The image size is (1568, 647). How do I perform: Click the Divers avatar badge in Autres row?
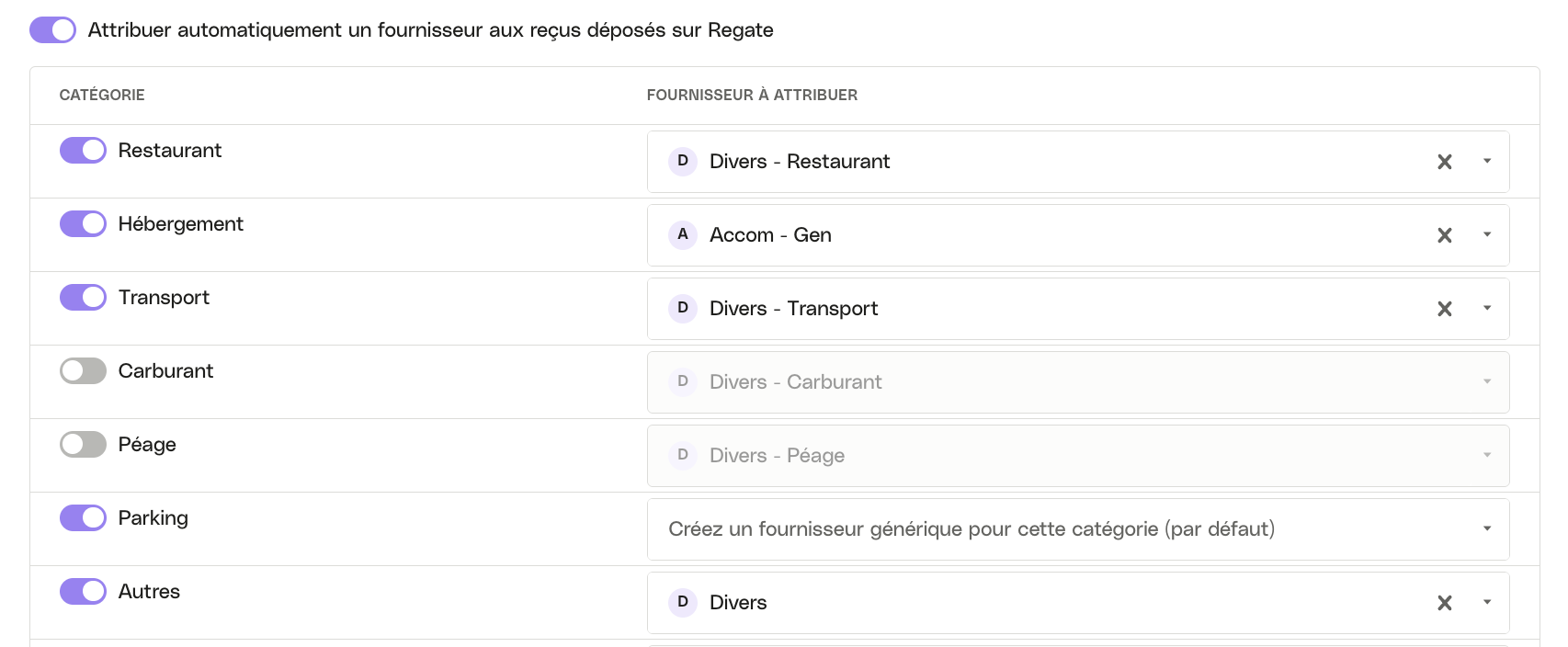tap(682, 602)
